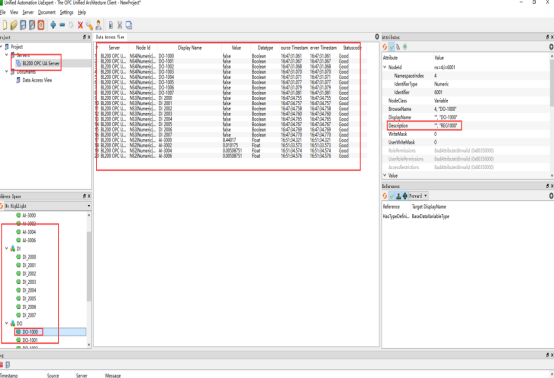The height and width of the screenshot is (378, 554).
Task: Click the Open project folder icon
Action: 13,25
